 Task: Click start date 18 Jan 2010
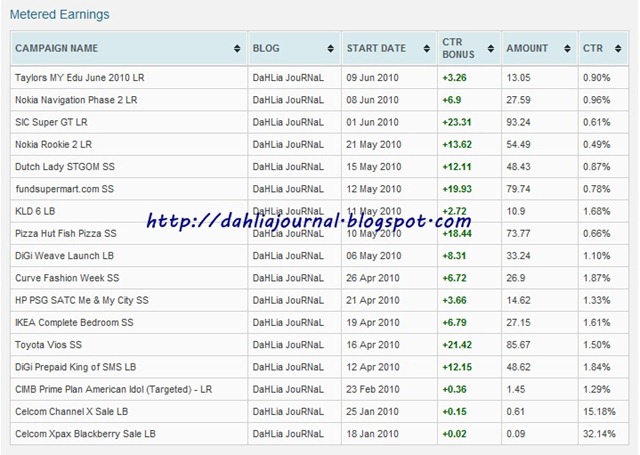[372, 434]
